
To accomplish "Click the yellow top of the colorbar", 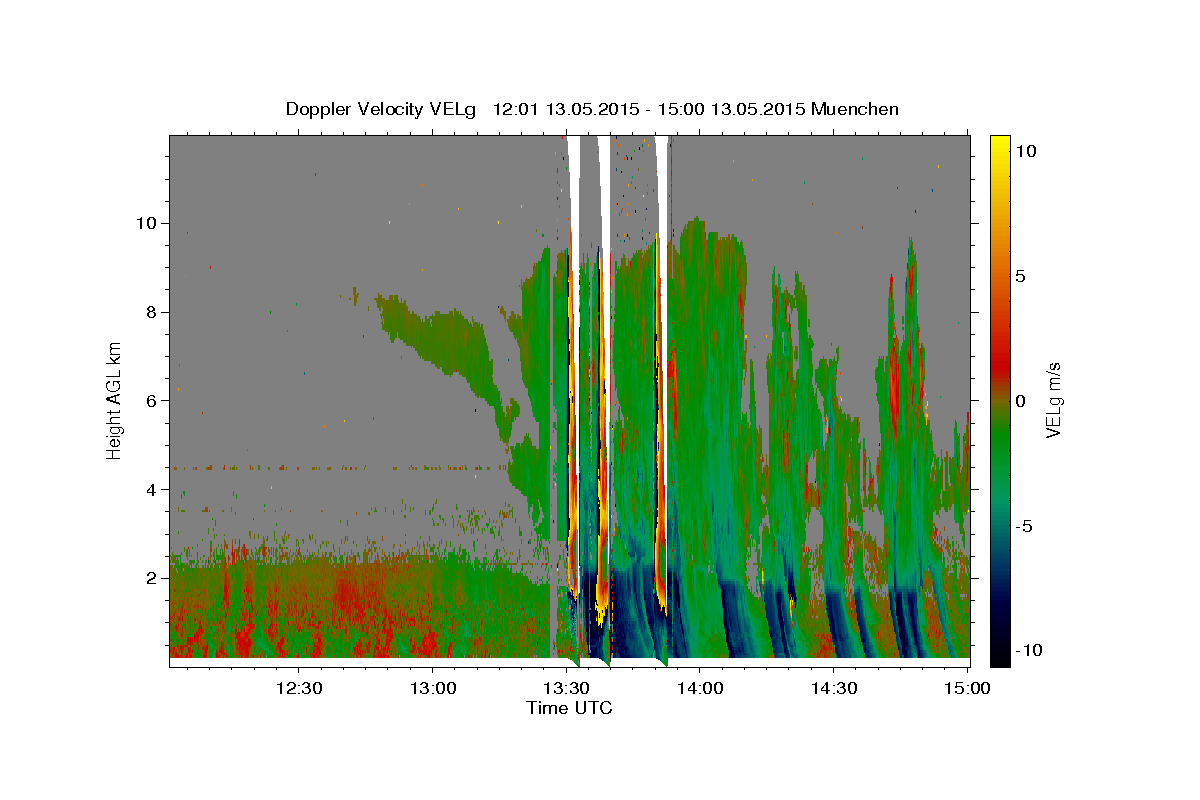I will 999,145.
